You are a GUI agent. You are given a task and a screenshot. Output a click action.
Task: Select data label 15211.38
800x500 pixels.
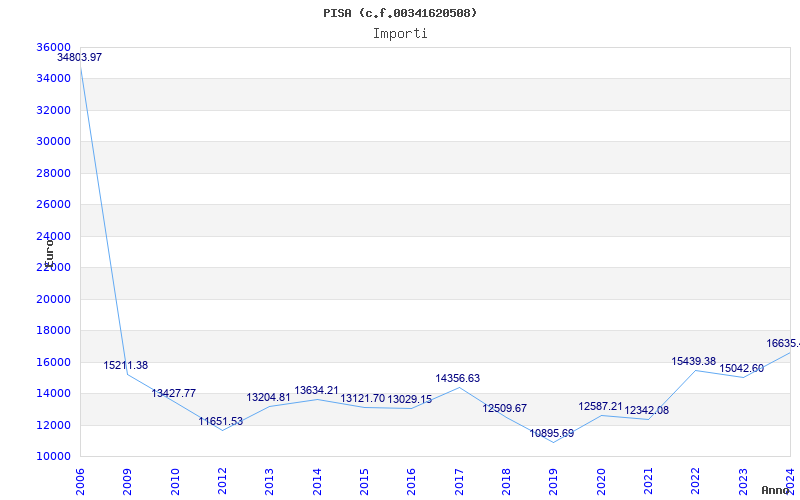click(x=126, y=365)
